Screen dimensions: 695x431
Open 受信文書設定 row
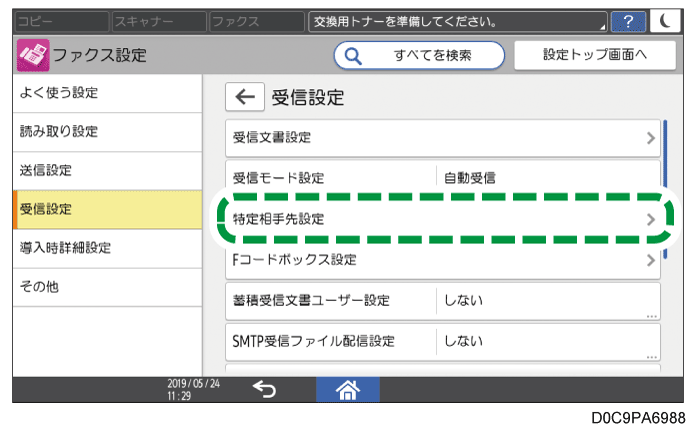point(443,138)
